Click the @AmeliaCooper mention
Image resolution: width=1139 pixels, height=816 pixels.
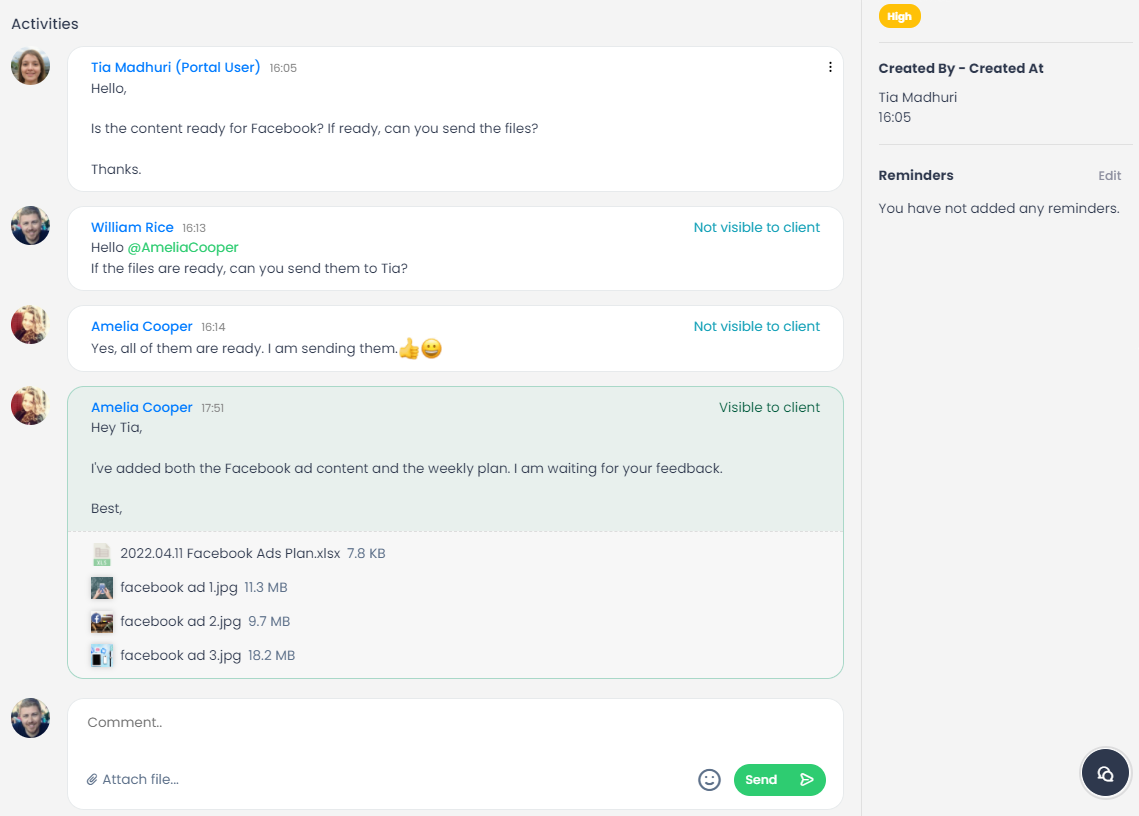tap(183, 248)
